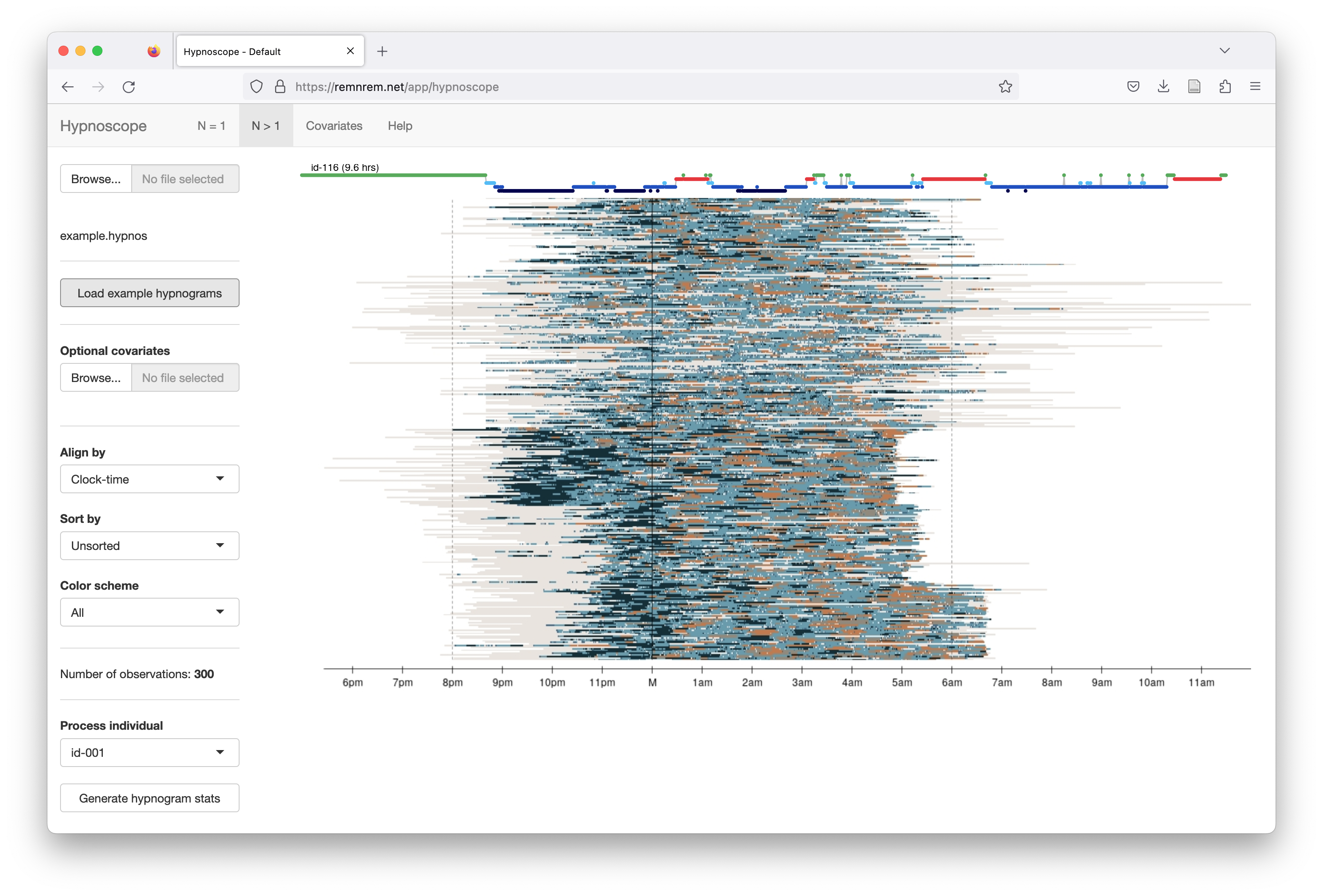Open the extensions puzzle icon

click(1225, 86)
